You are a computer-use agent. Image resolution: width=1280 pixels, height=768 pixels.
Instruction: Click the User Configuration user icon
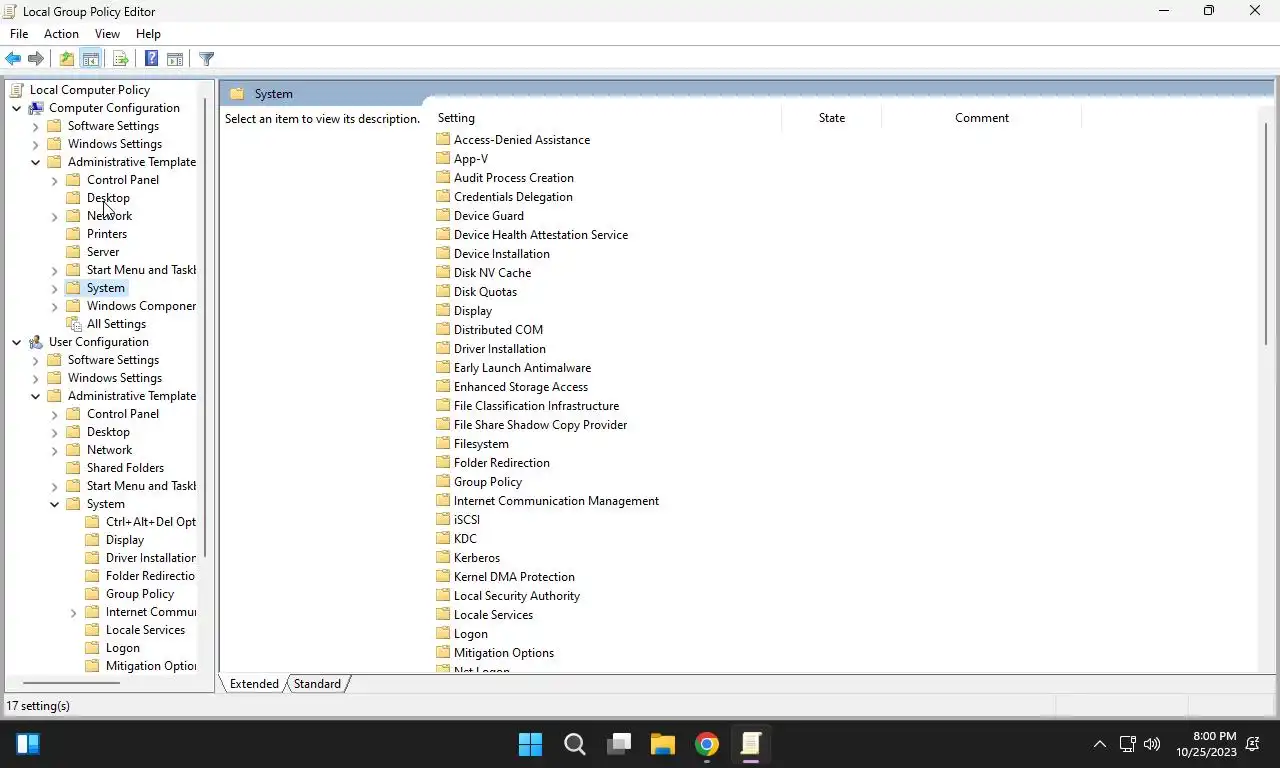tap(35, 342)
